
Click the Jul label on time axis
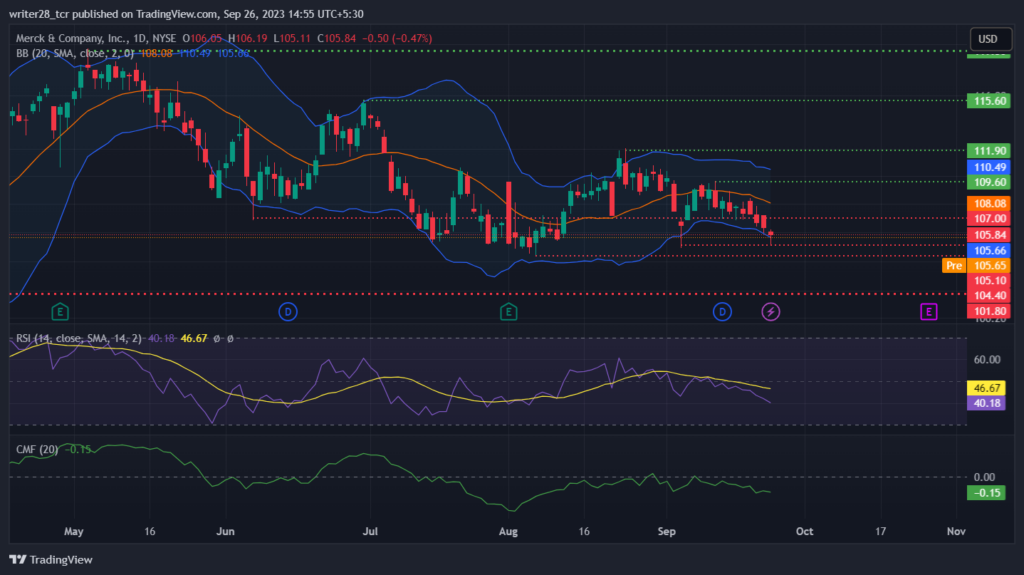[370, 531]
